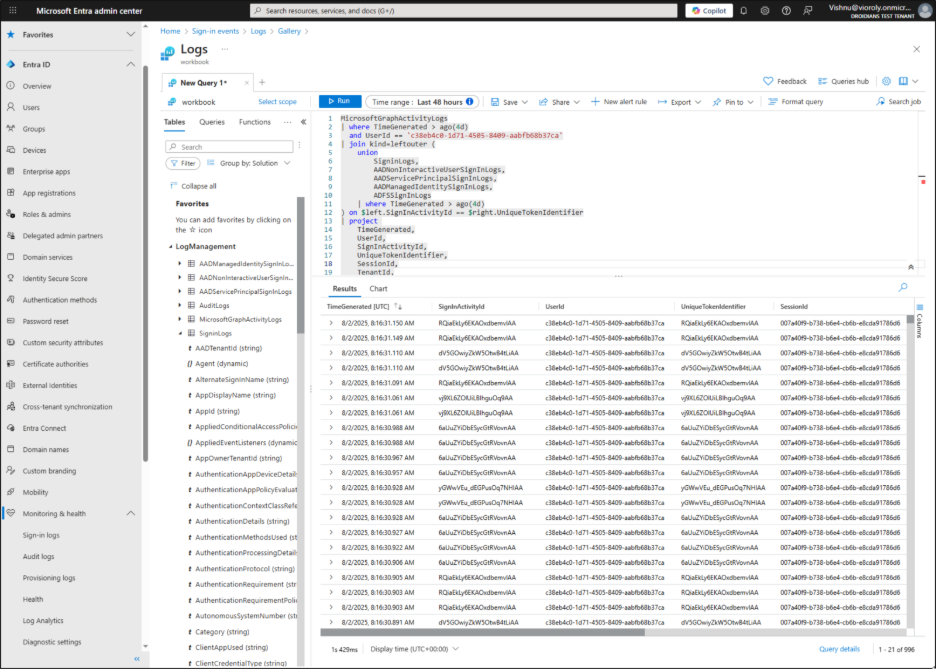Go to Sign-in events breadcrumb
This screenshot has height=669, width=936.
[215, 31]
